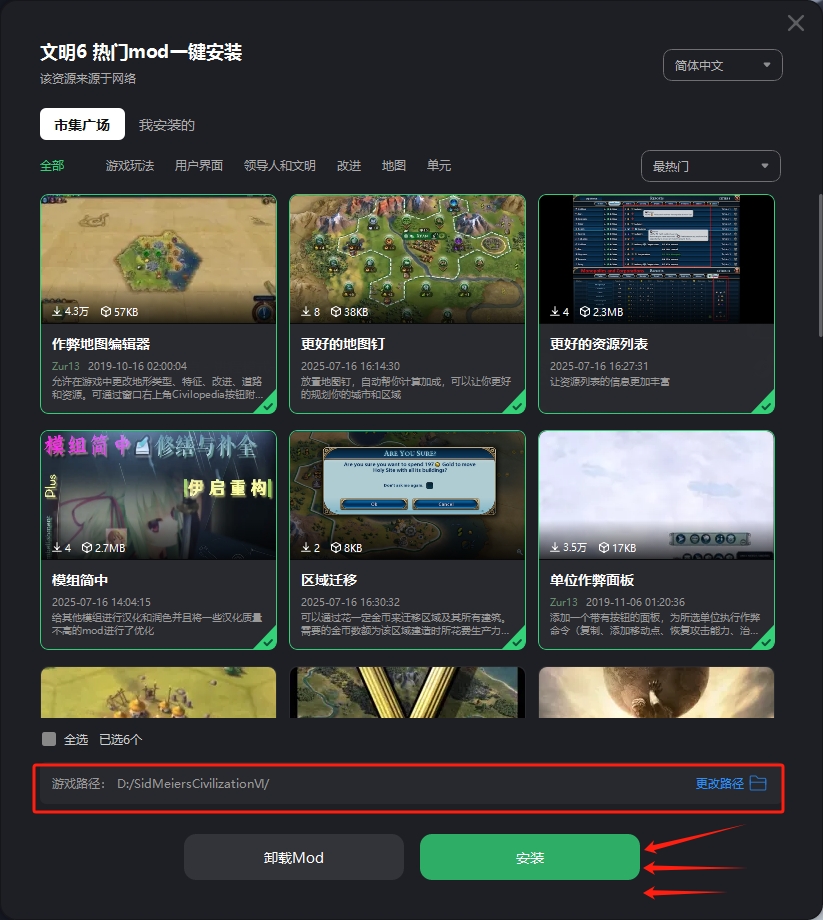Click the "更好的地图钉" mod title

coord(343,344)
